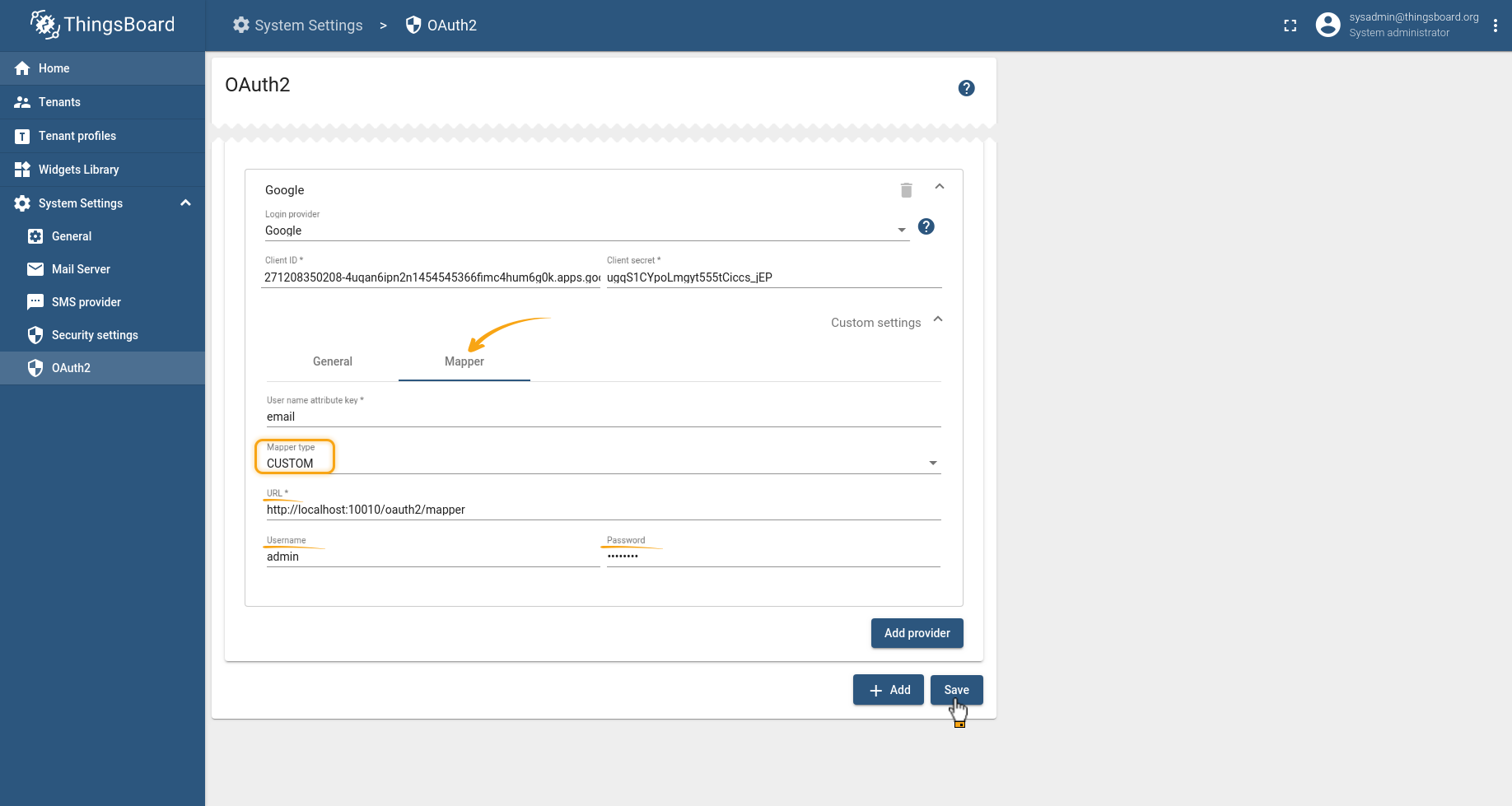The image size is (1512, 806).
Task: Click the Security settings shield icon
Action: point(35,335)
